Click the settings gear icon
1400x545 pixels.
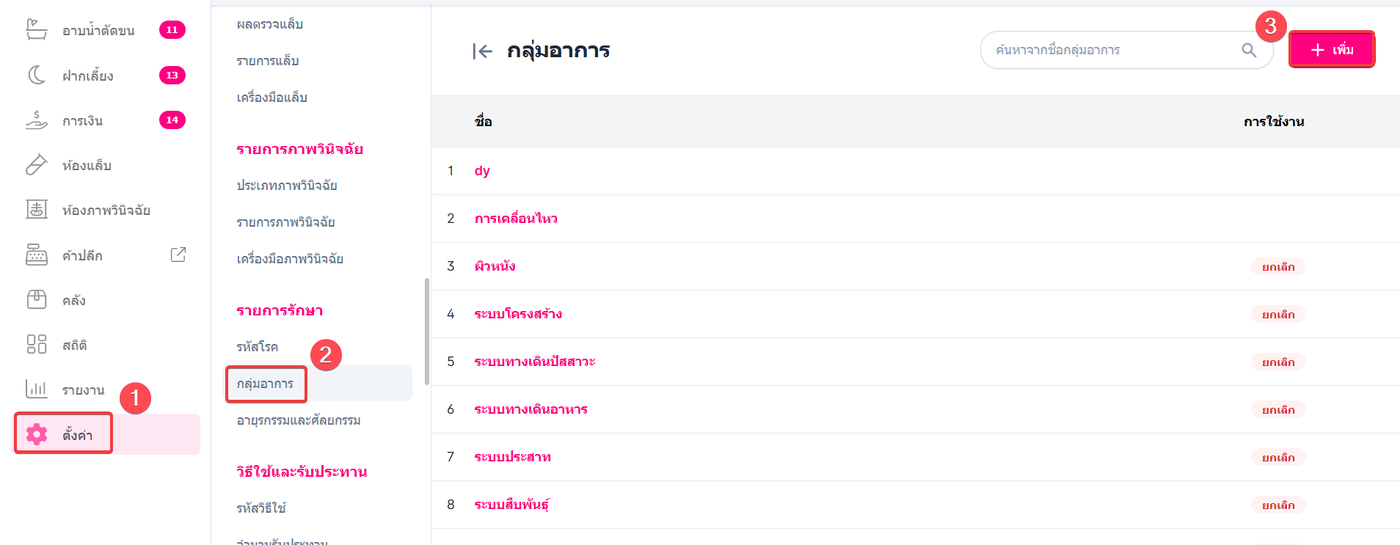tap(37, 434)
